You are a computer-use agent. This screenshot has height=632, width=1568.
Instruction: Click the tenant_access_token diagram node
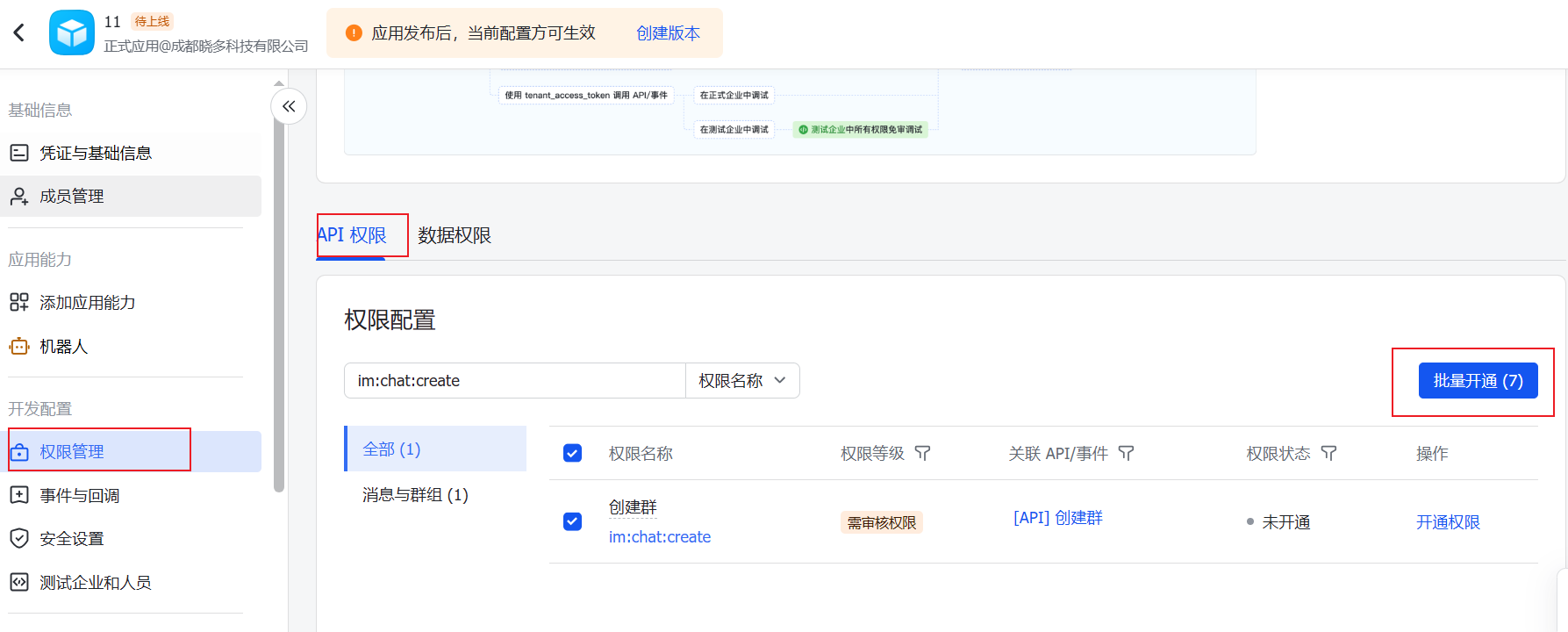(586, 95)
